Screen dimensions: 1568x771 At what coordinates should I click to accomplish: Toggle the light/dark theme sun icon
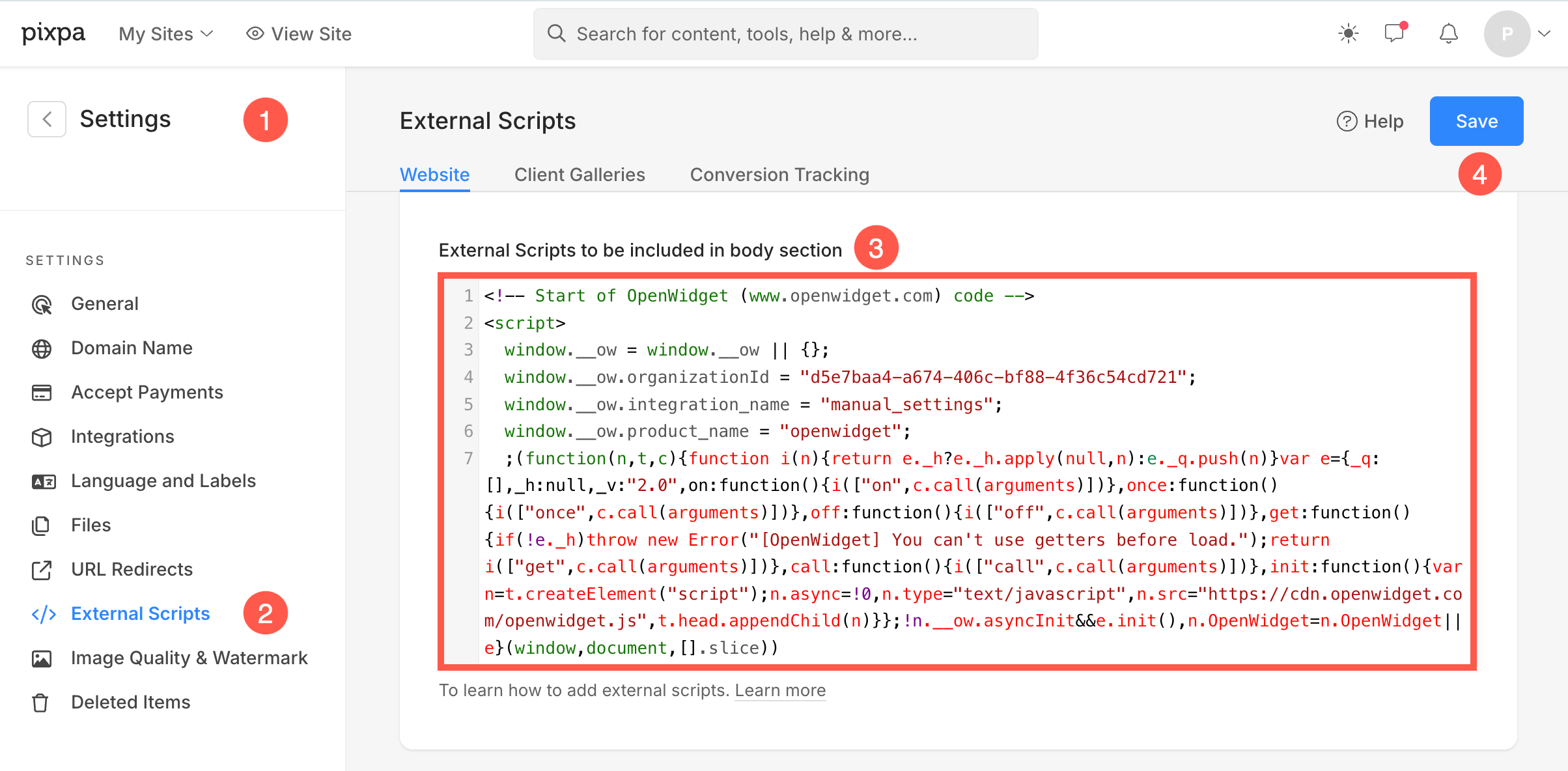point(1348,33)
